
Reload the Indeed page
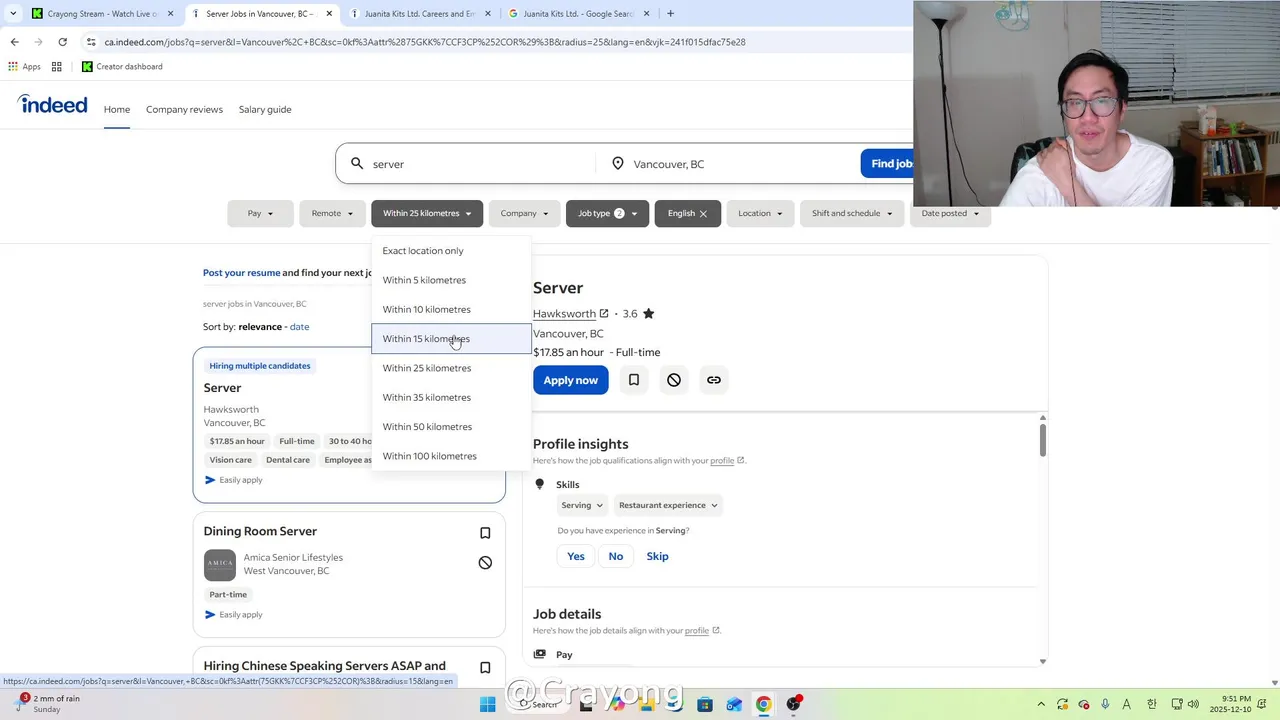click(62, 42)
